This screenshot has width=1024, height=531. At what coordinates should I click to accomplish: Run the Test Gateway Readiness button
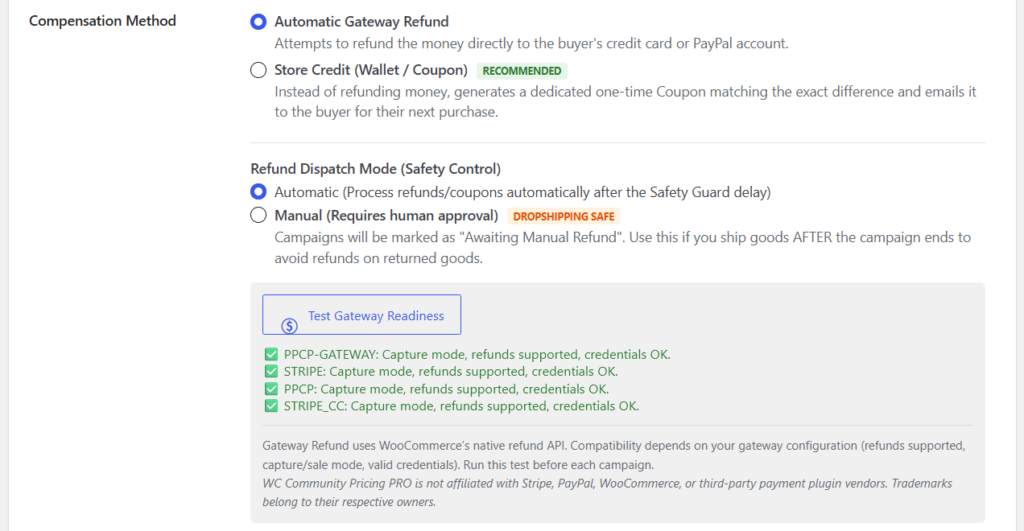pos(362,315)
